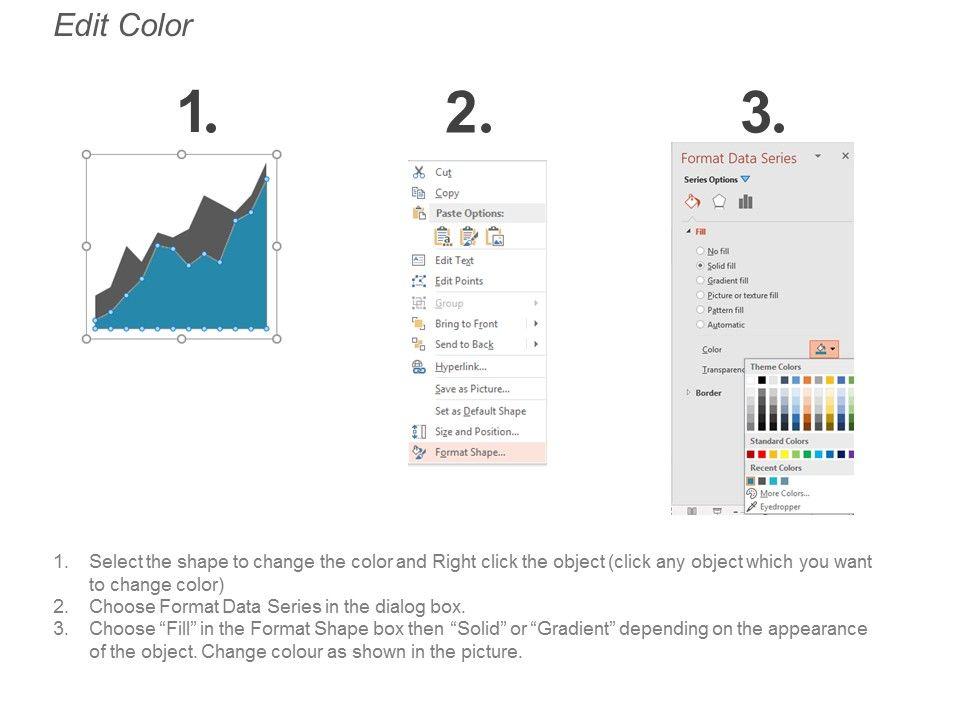The width and height of the screenshot is (960, 720).
Task: Expand the Border section
Action: click(x=688, y=393)
